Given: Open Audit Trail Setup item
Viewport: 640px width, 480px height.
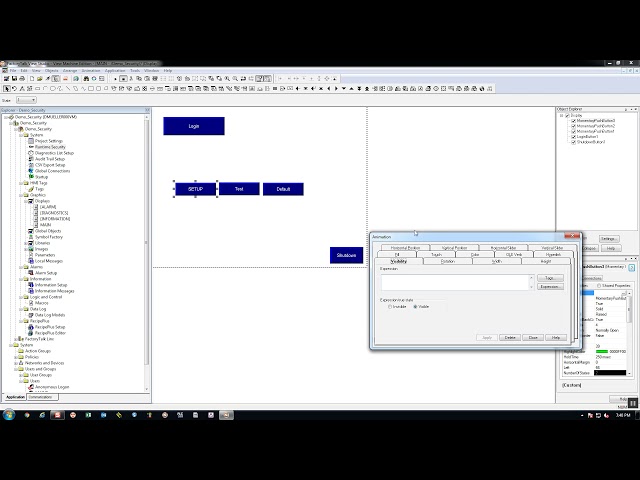Looking at the screenshot, I should (50, 159).
